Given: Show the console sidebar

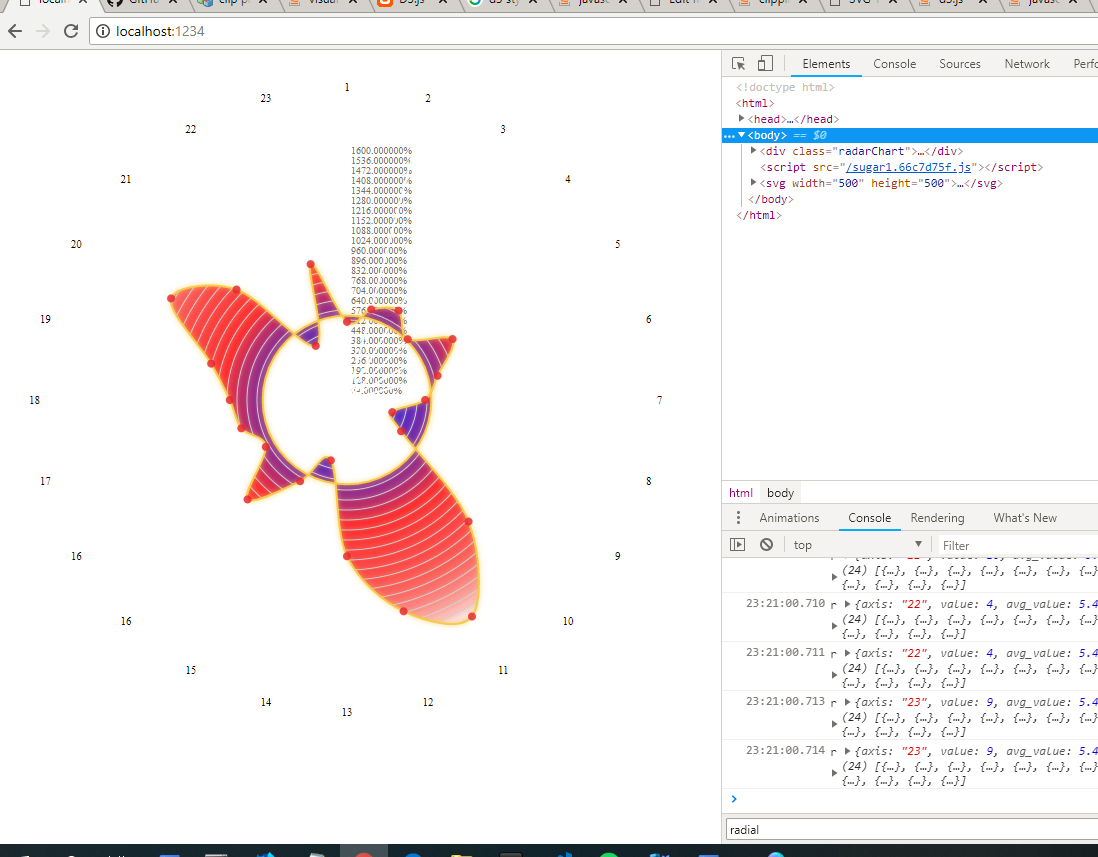Looking at the screenshot, I should point(737,545).
